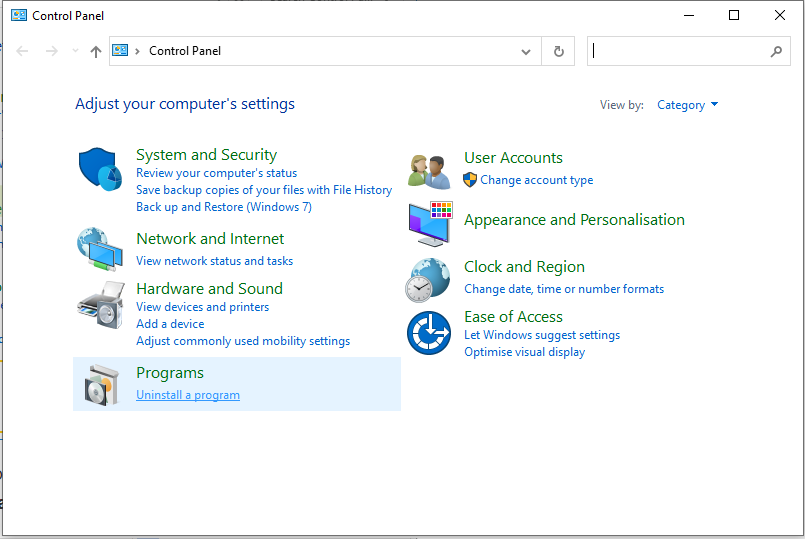The image size is (805, 539).
Task: Click the Programs disc box icon
Action: click(101, 385)
